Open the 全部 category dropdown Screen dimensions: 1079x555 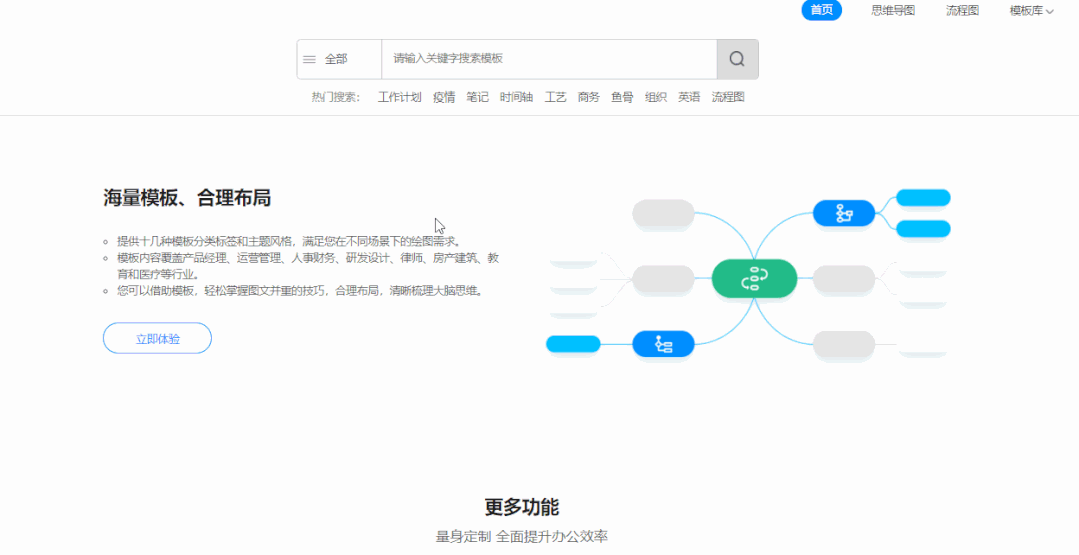coord(339,59)
